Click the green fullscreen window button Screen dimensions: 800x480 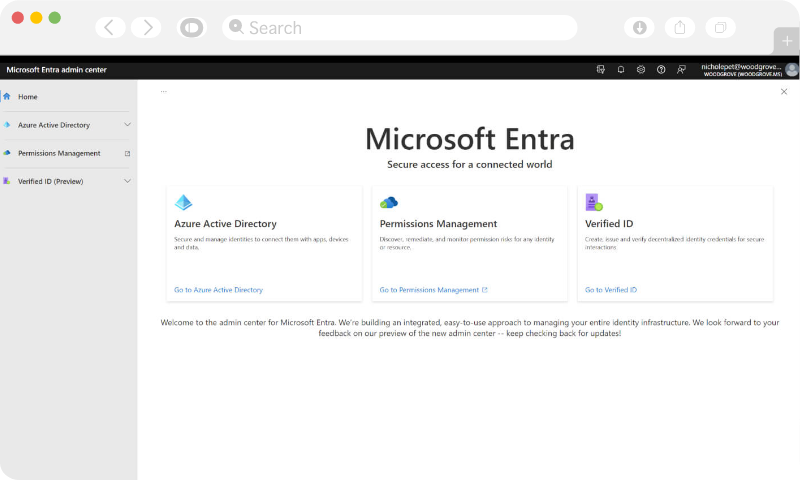55,18
